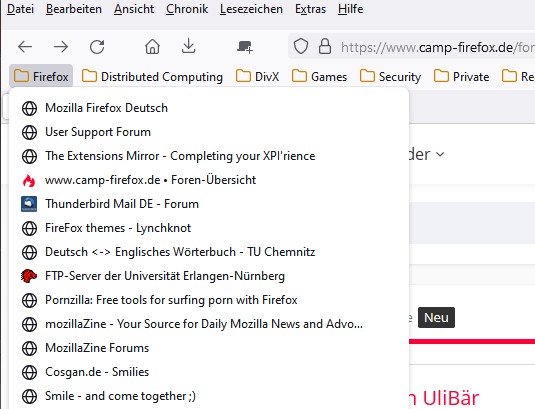Click the red favicon of FTP-Server bookmark

[29, 276]
